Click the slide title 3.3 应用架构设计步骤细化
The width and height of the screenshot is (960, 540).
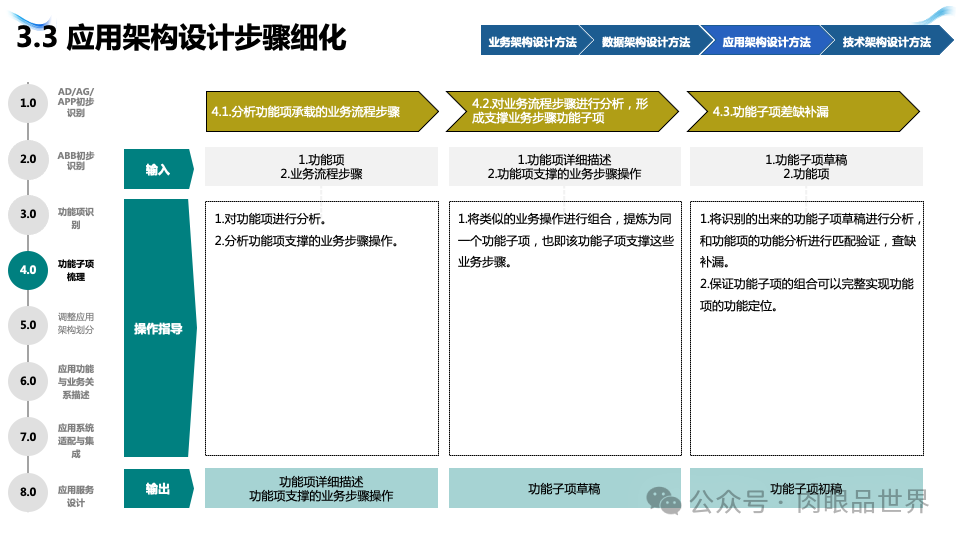click(x=181, y=37)
